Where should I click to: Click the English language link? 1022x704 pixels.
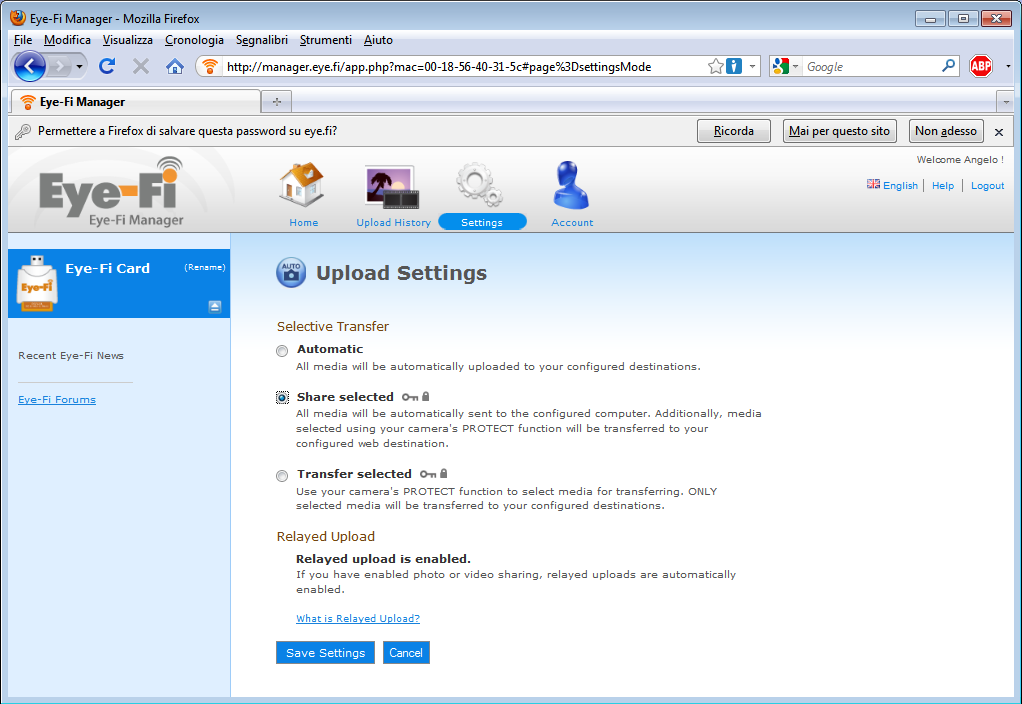point(900,185)
